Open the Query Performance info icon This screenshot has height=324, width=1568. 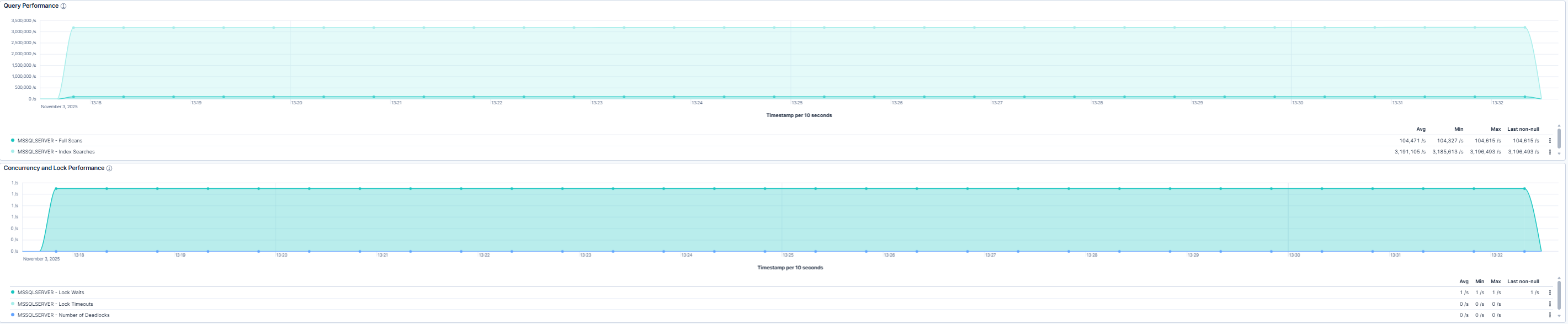63,6
